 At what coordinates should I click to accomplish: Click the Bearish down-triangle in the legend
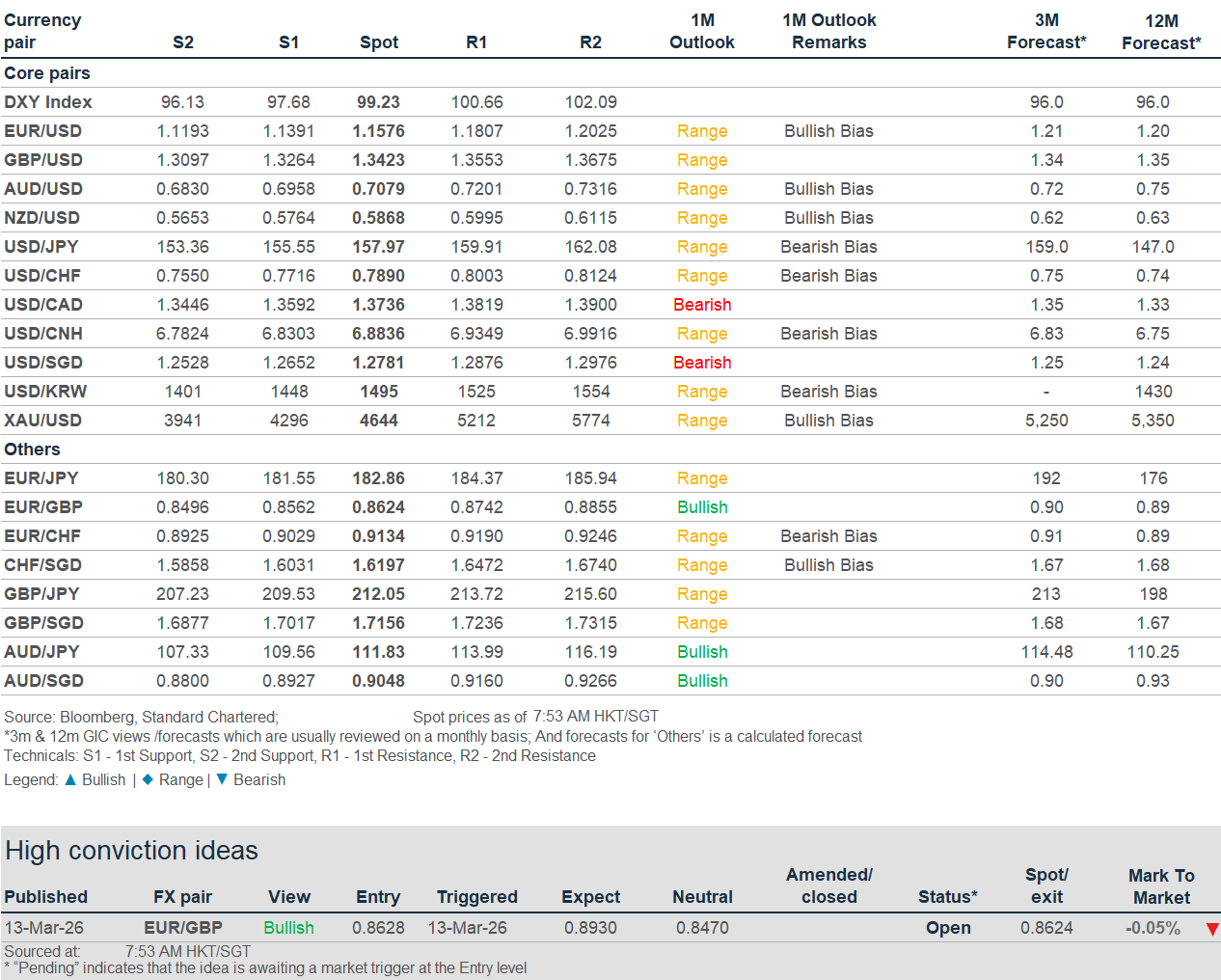(x=222, y=779)
